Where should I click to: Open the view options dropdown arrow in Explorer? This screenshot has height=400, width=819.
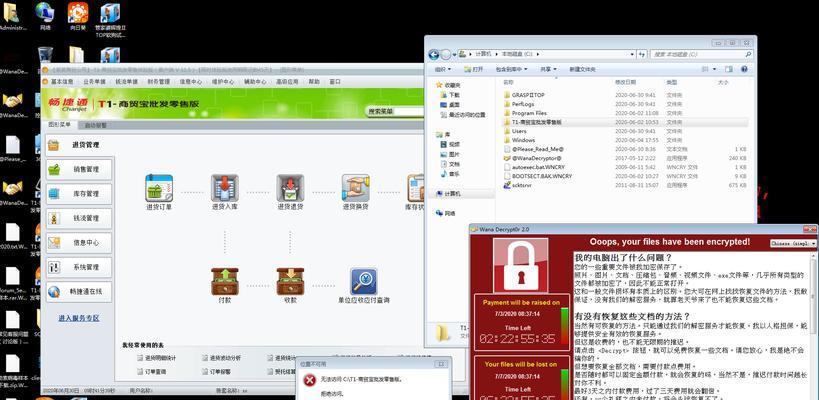pos(715,69)
